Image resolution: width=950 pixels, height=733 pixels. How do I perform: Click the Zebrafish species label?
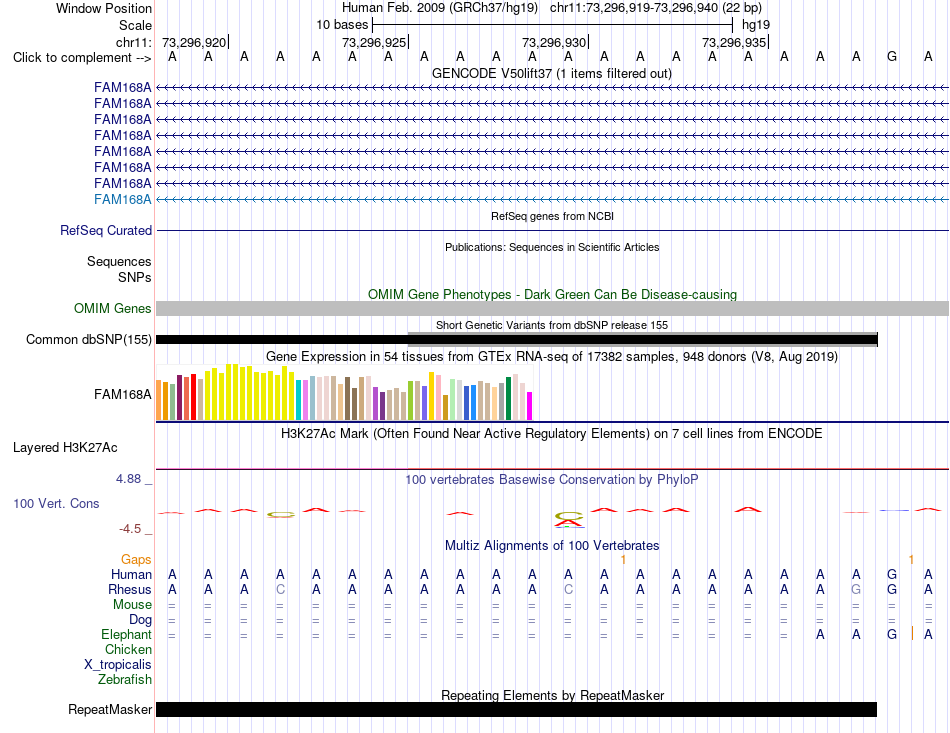(125, 680)
